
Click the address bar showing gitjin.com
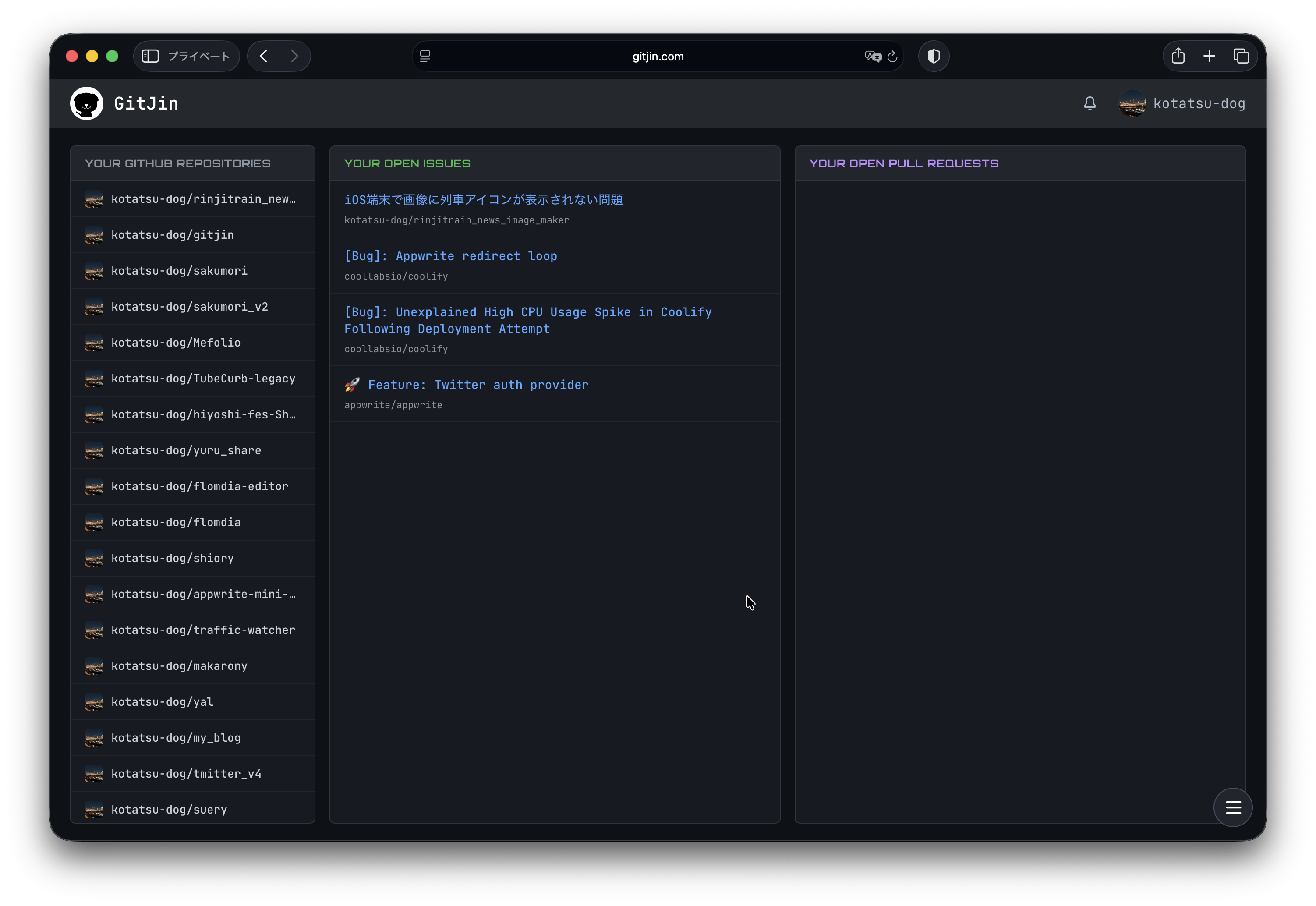[657, 56]
